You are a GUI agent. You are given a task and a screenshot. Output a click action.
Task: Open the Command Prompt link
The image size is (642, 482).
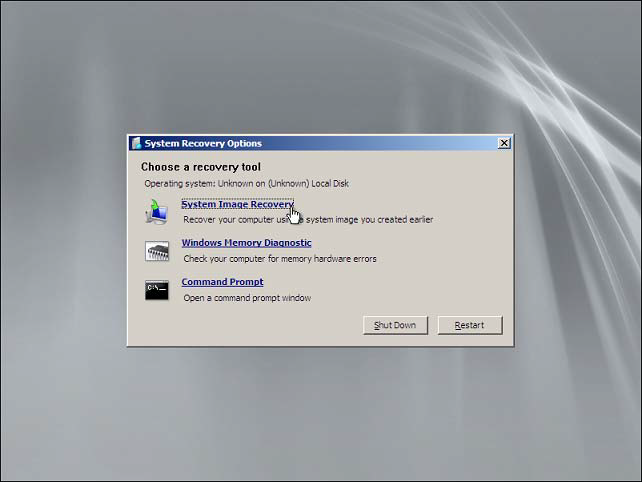(222, 282)
